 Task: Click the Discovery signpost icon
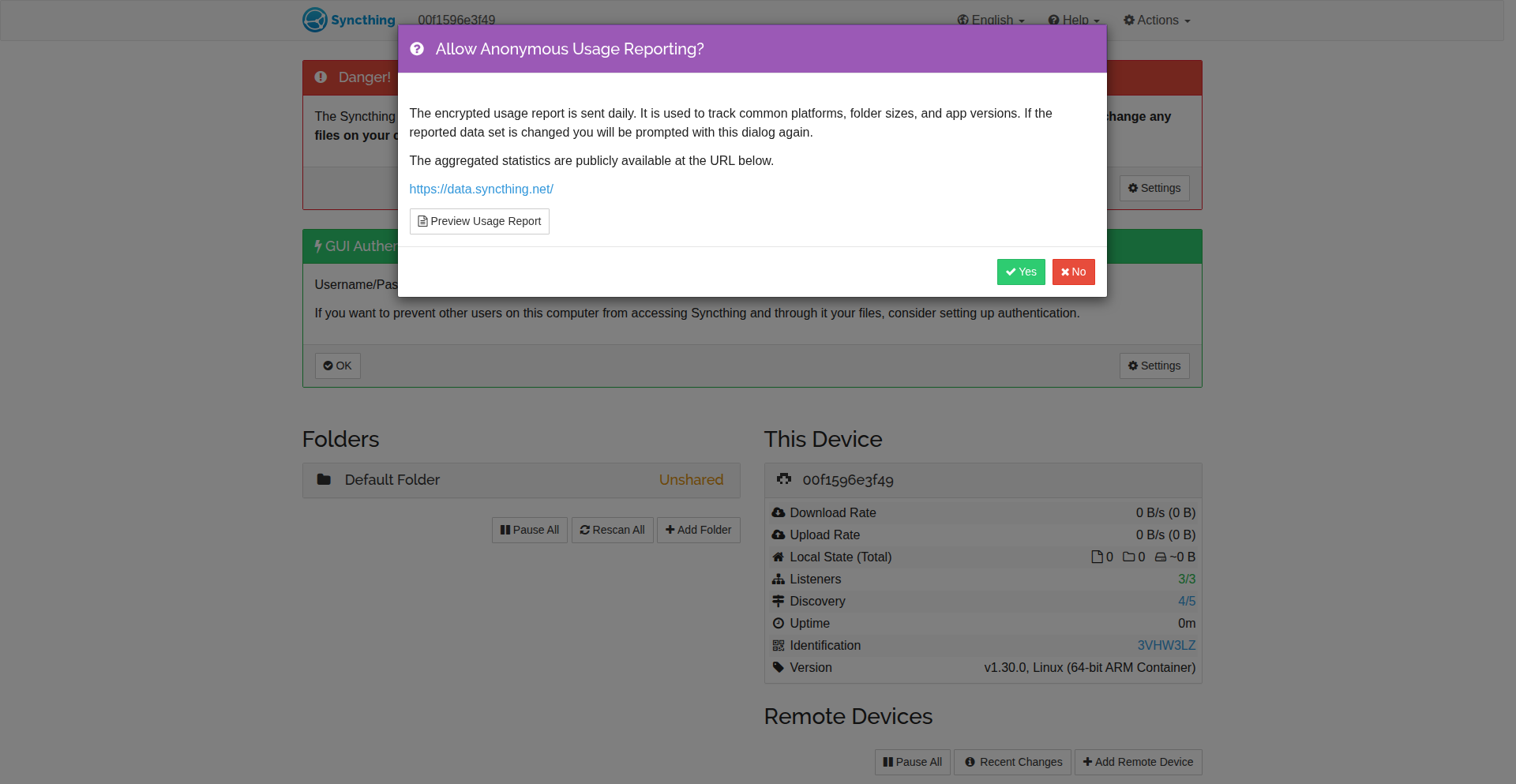pyautogui.click(x=779, y=601)
